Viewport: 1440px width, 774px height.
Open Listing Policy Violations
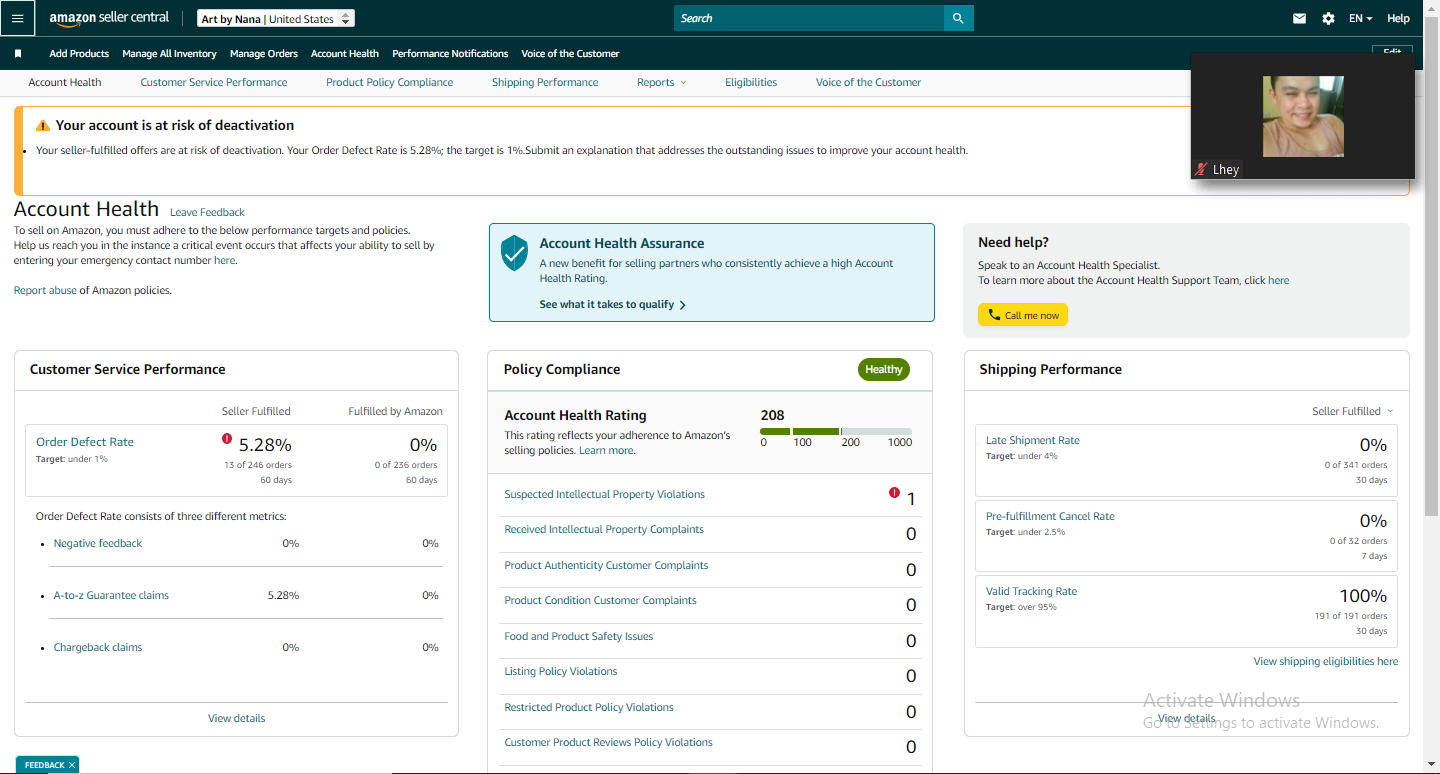(561, 671)
